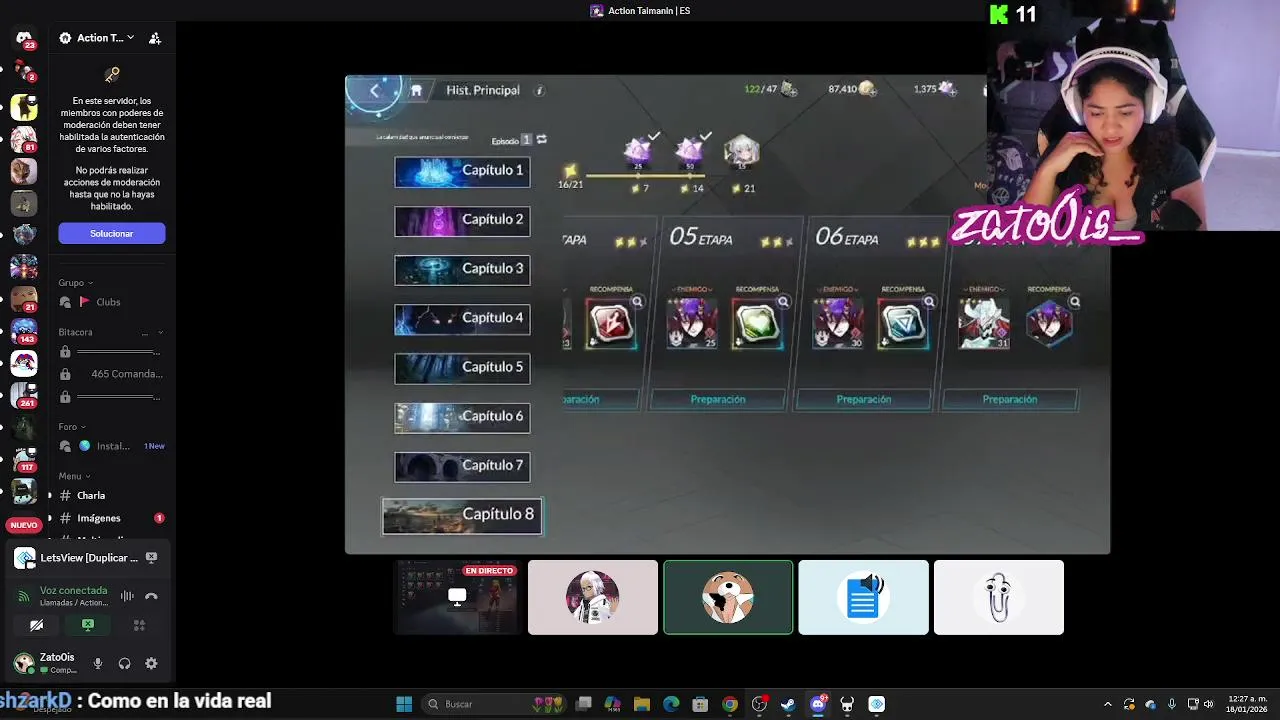1280x720 pixels.
Task: Collapse the Menu category
Action: [75, 476]
